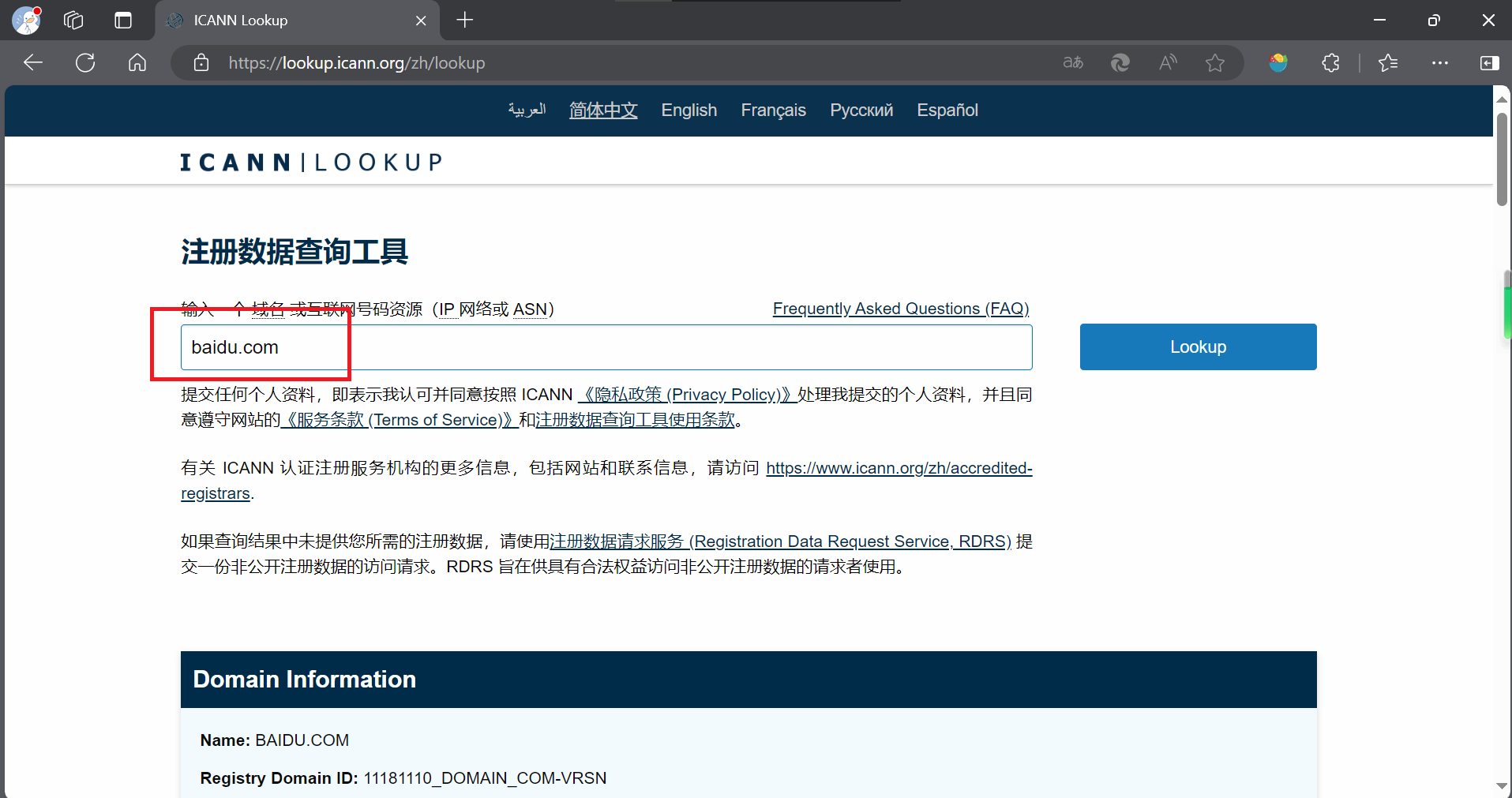Toggle the browser sidebar panel
Screen dimensions: 1512x798
pyautogui.click(x=1490, y=62)
